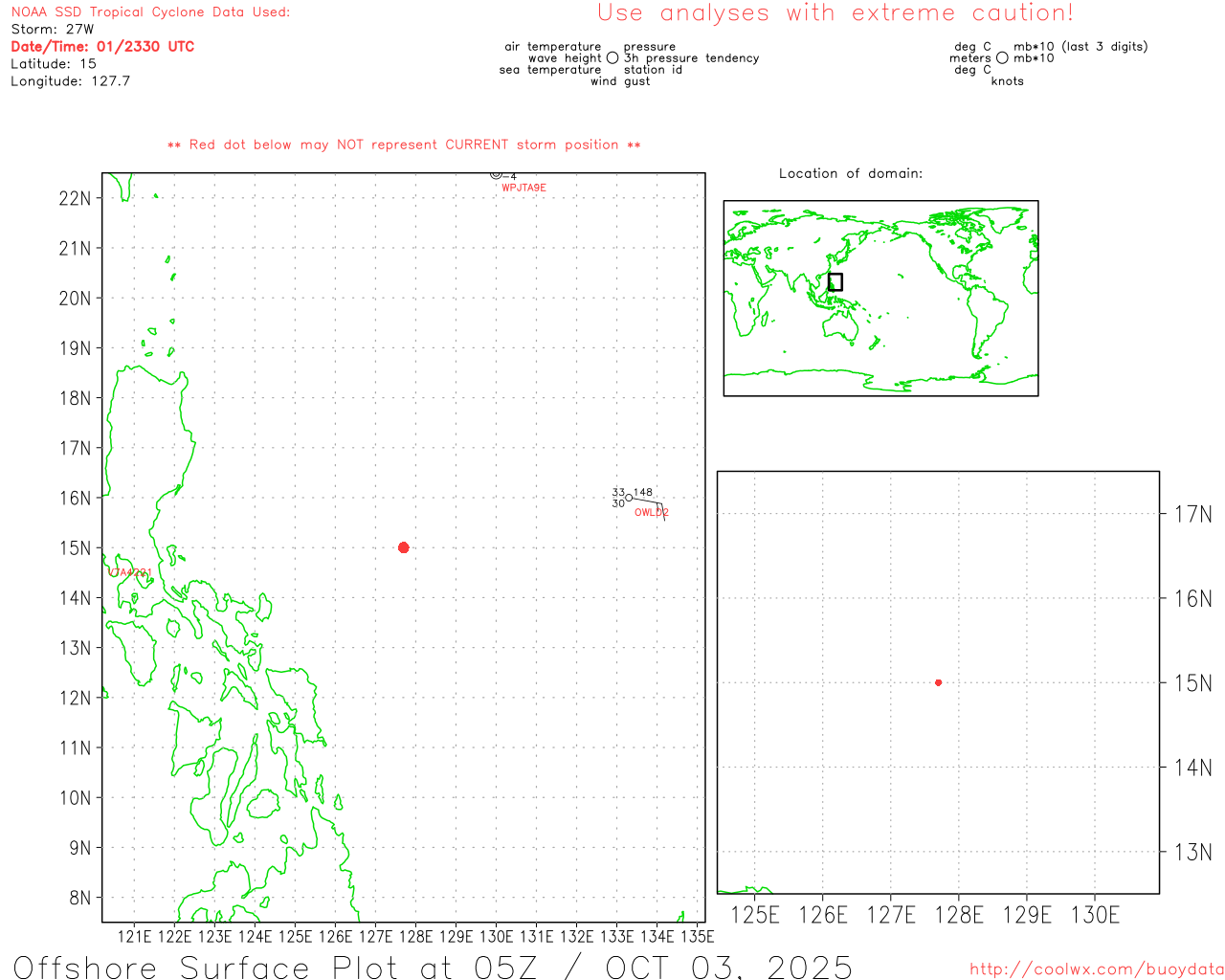
Task: Select the red V7A4221 station label
Action: click(130, 572)
